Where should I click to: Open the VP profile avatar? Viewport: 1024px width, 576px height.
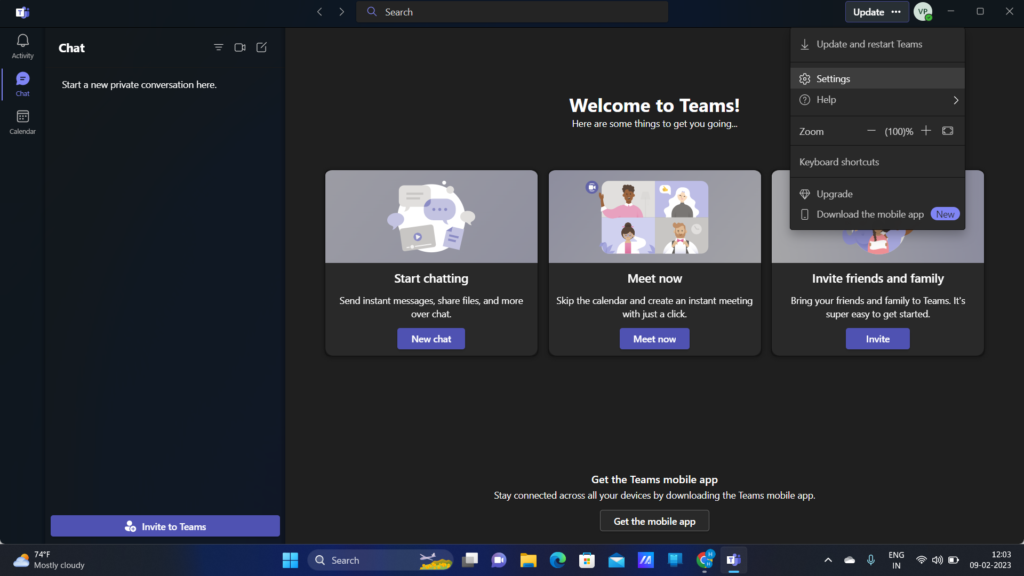tap(923, 12)
